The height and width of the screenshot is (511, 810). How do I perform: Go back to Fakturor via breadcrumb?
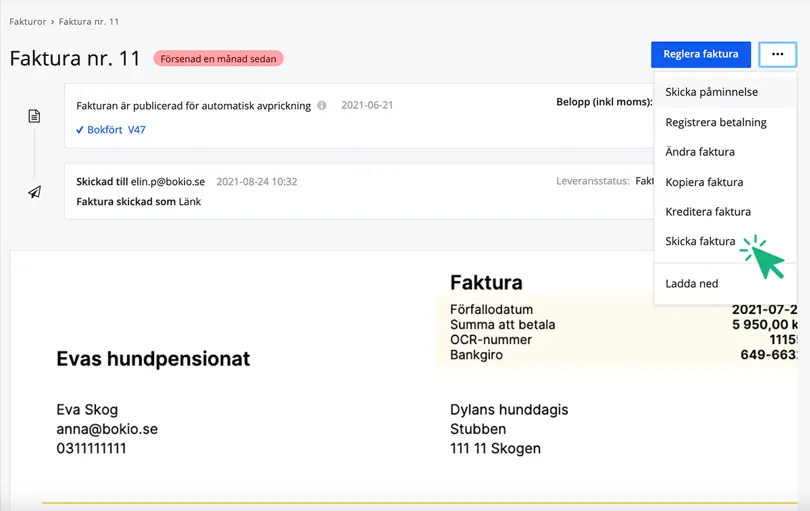(x=28, y=21)
